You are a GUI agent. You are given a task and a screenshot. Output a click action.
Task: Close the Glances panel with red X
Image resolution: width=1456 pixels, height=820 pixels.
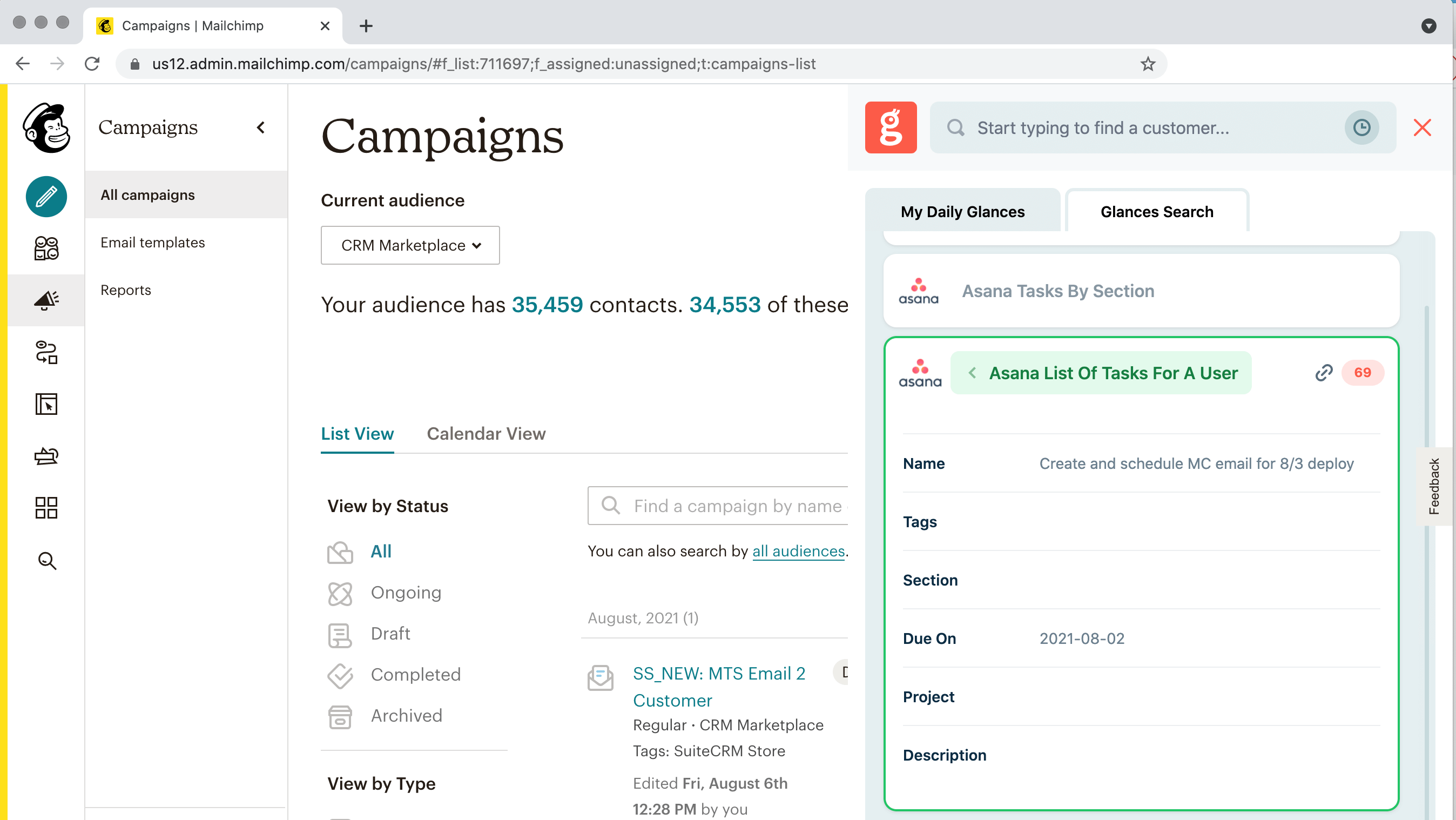tap(1421, 127)
